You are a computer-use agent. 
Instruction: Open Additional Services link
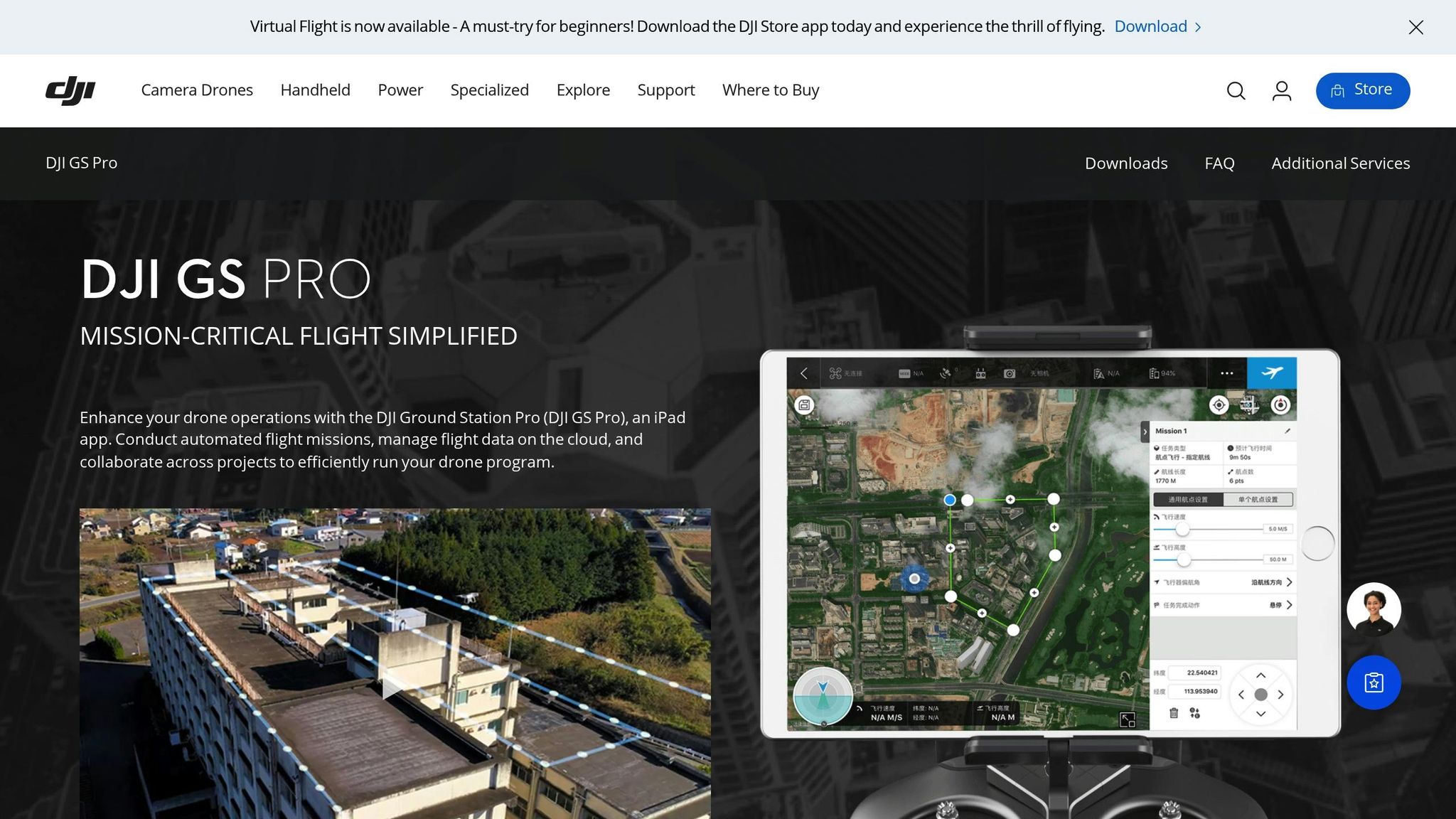coord(1340,164)
